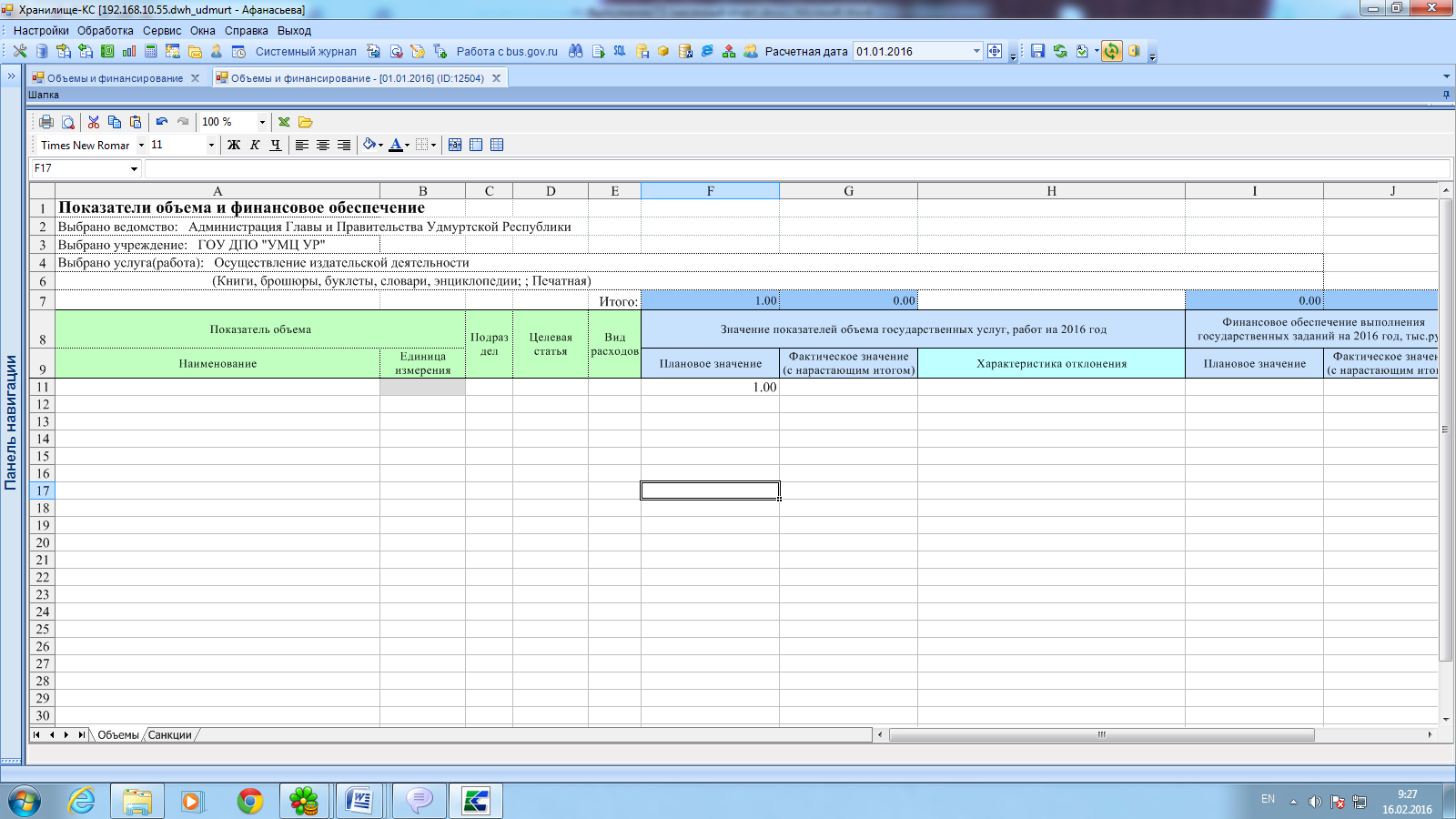Viewport: 1456px width, 819px height.
Task: Toggle bold formatting (Ж)
Action: tap(234, 146)
